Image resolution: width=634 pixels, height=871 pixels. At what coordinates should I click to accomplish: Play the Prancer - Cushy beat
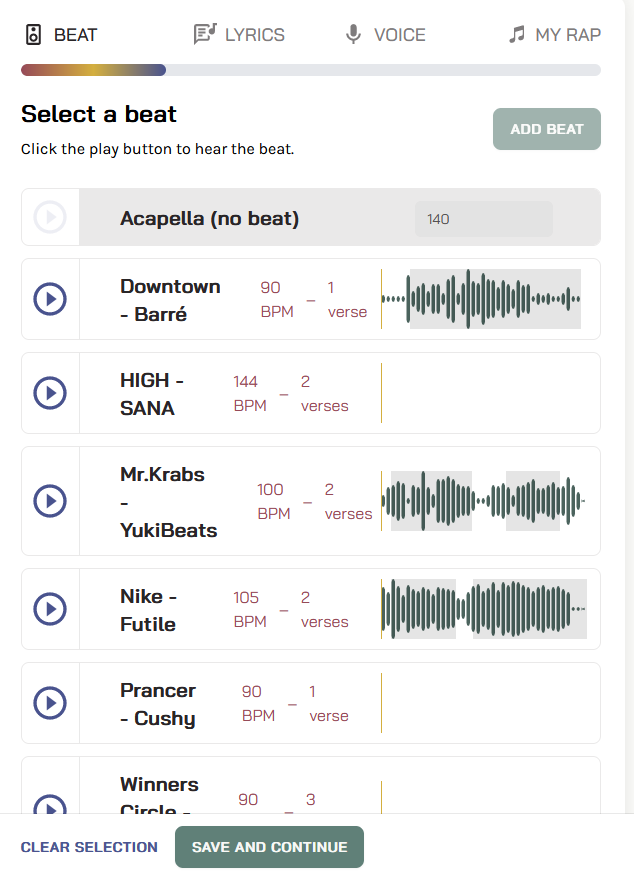pyautogui.click(x=50, y=704)
